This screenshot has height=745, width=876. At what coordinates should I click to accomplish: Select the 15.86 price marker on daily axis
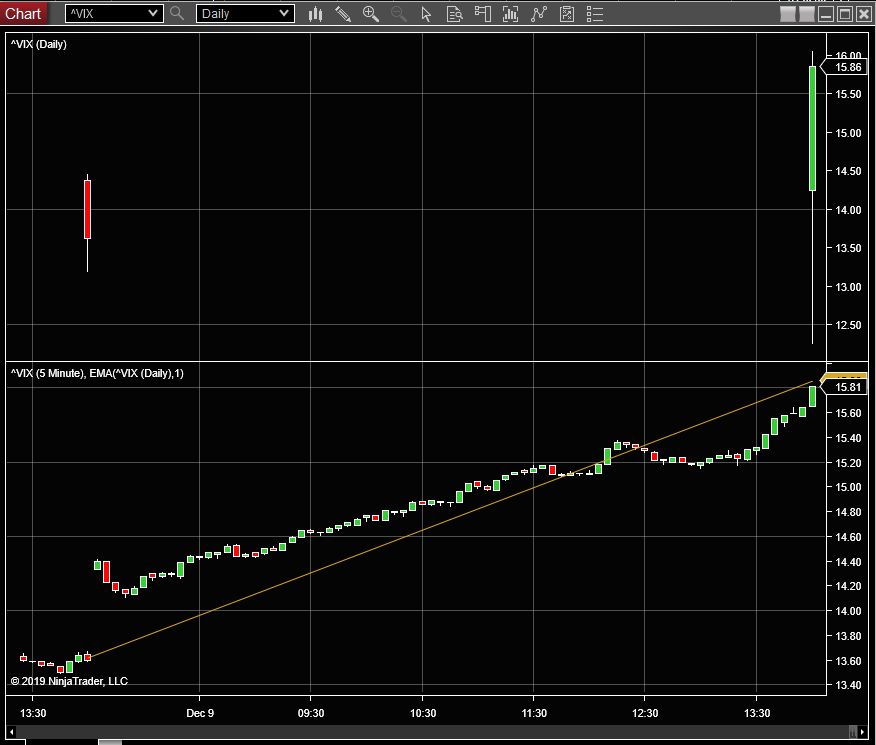844,68
